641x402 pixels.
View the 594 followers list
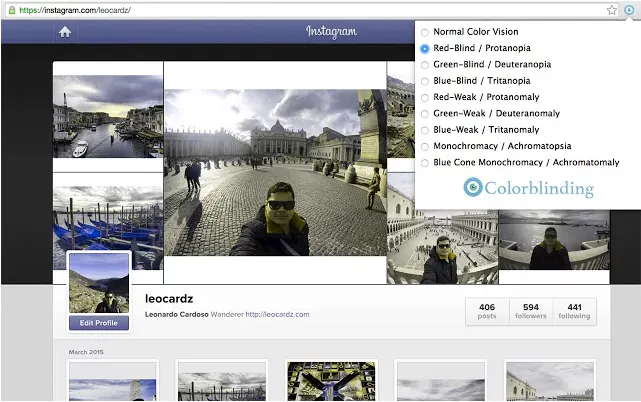coord(531,311)
